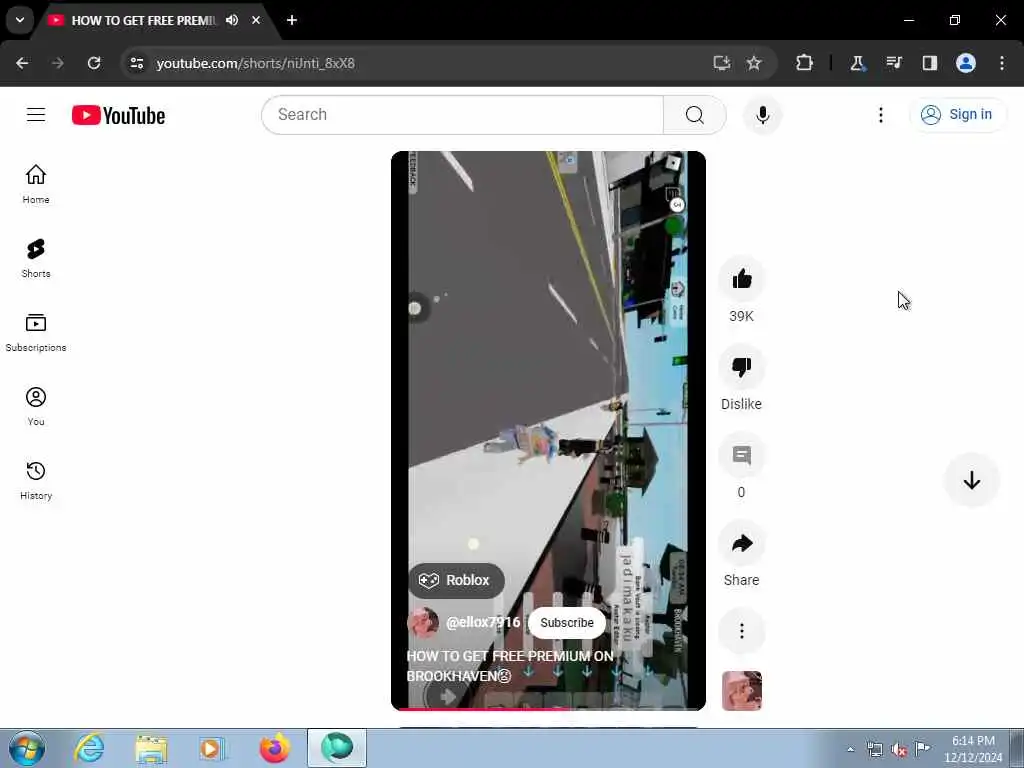
Task: Click the taskbar clock 6:14 PM
Action: (973, 749)
